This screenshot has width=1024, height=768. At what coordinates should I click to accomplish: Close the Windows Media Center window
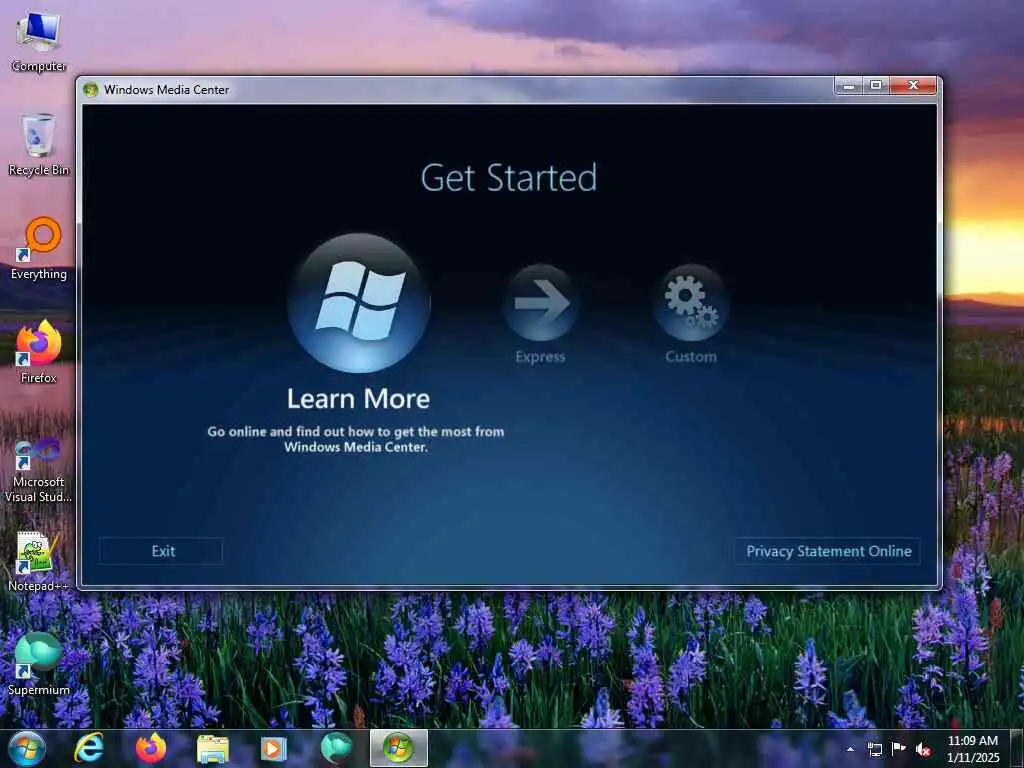coord(913,86)
